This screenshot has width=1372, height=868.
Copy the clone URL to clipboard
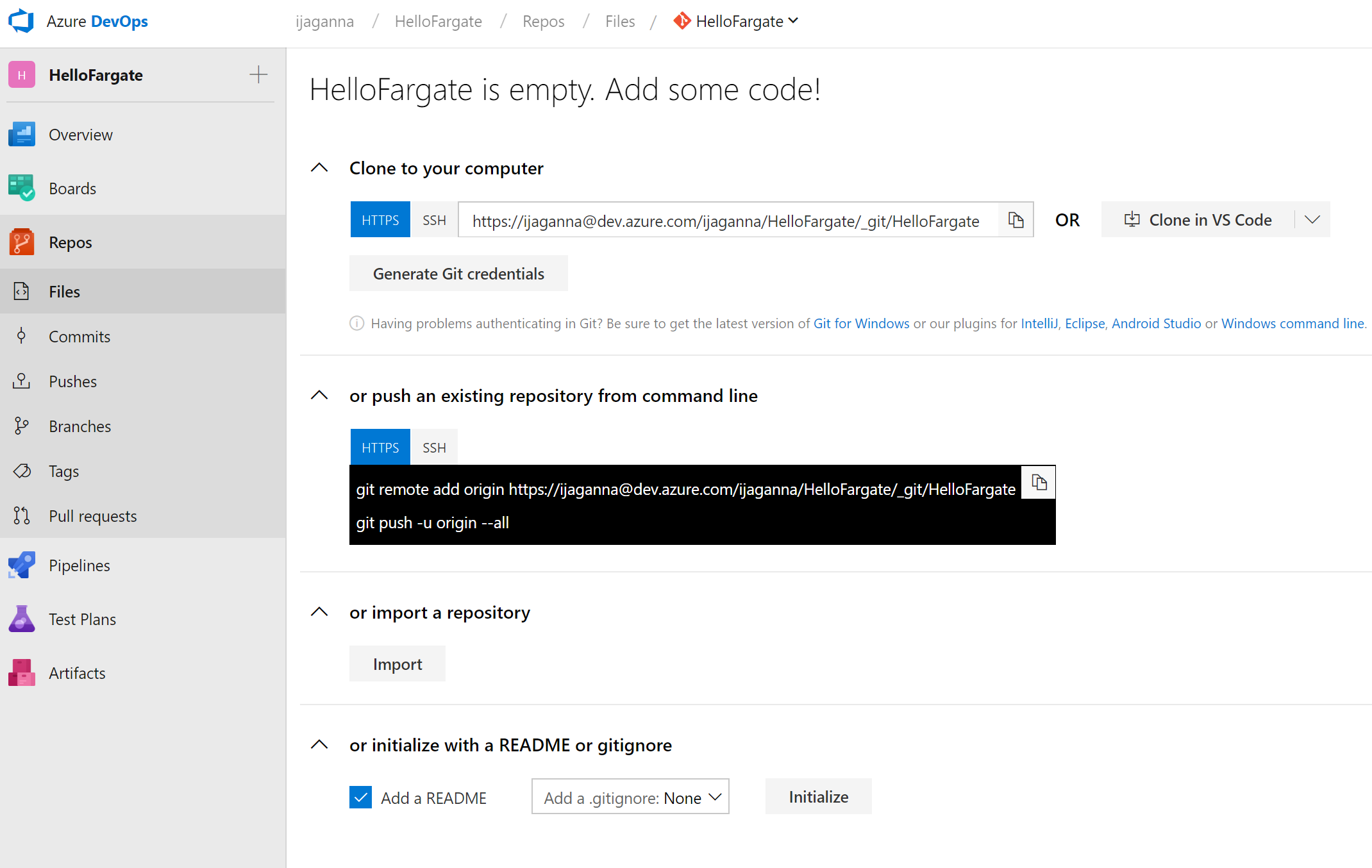(x=1016, y=220)
